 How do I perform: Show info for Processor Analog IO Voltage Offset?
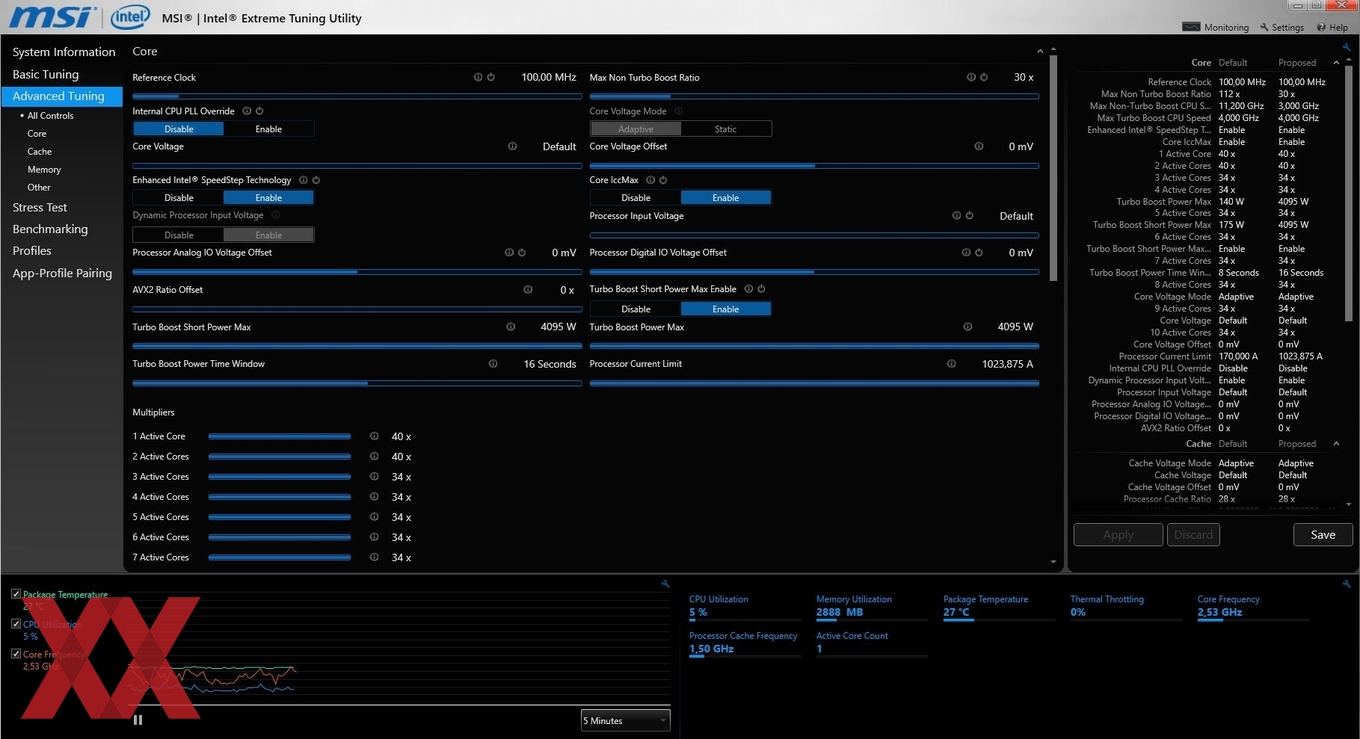click(509, 252)
